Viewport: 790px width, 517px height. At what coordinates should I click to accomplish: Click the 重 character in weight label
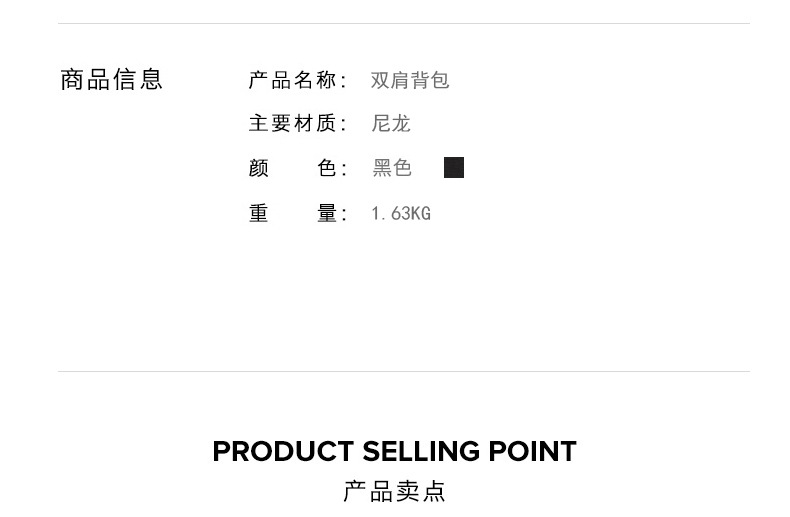click(259, 213)
